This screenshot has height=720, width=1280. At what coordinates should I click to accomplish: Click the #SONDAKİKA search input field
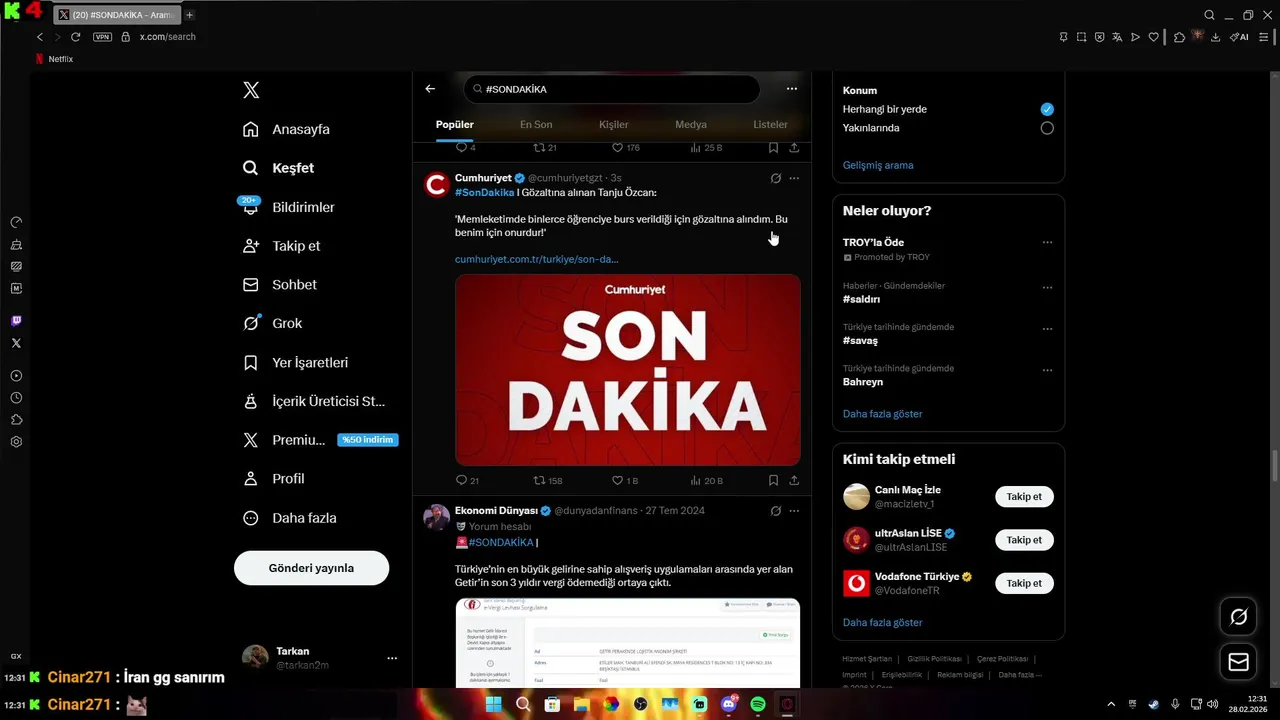click(612, 89)
